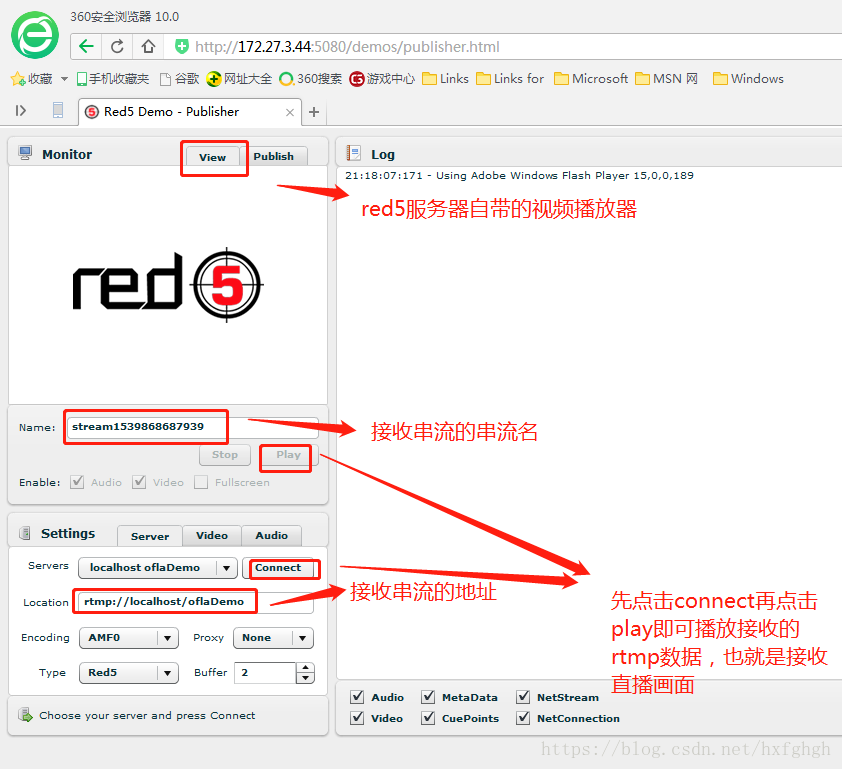Open the Encoding AMF0 dropdown
This screenshot has height=769, width=842.
[129, 638]
